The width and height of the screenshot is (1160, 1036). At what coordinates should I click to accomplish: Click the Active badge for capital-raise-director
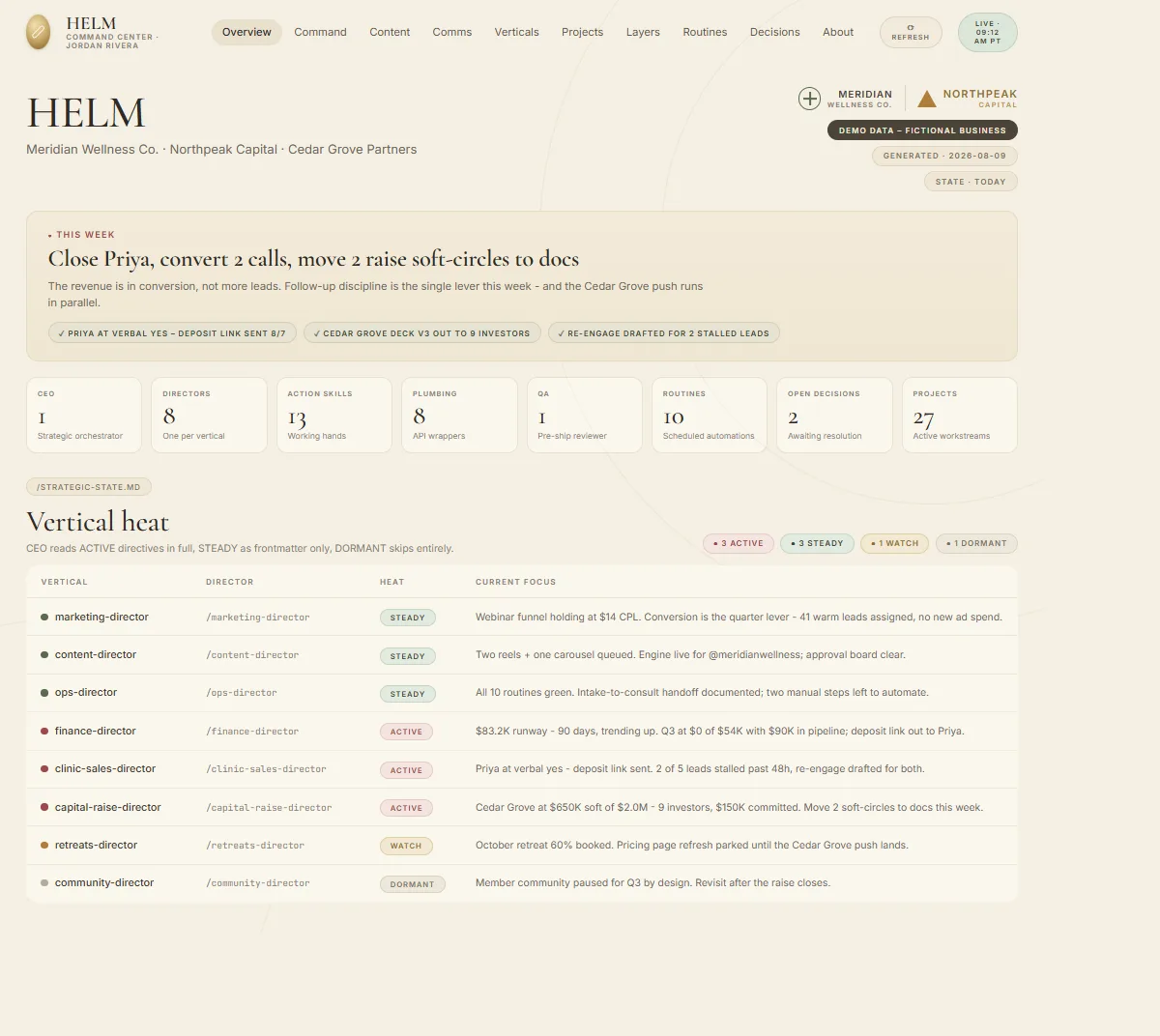pyautogui.click(x=406, y=808)
